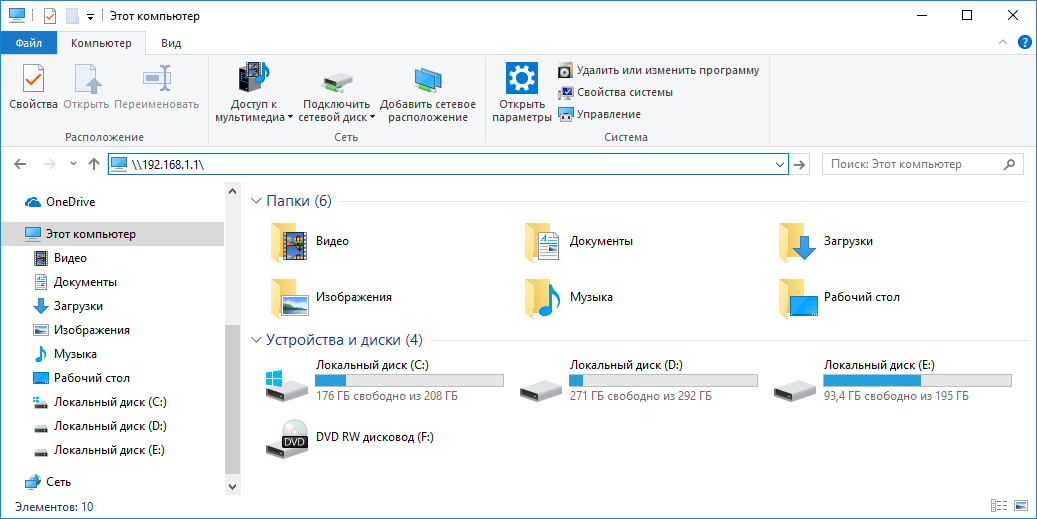Open the File (Файл) menu tab
This screenshot has width=1037, height=519.
click(28, 43)
